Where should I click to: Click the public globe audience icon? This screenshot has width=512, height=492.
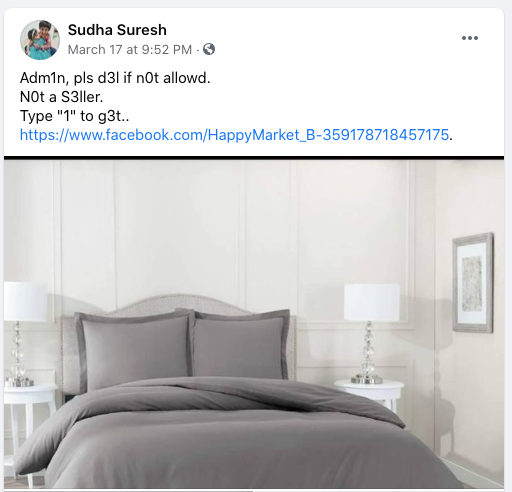209,49
